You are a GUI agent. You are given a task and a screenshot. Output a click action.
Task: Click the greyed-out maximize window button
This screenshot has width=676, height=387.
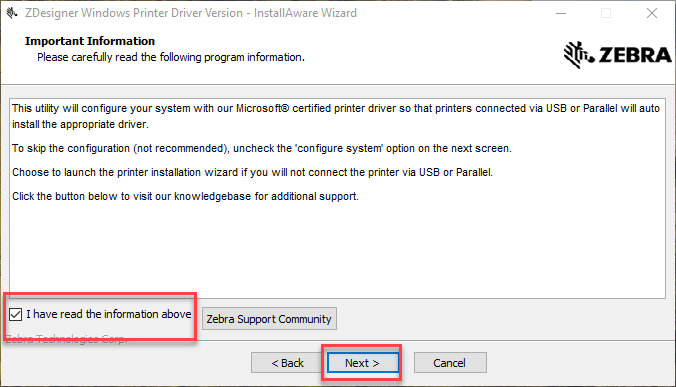tap(606, 13)
